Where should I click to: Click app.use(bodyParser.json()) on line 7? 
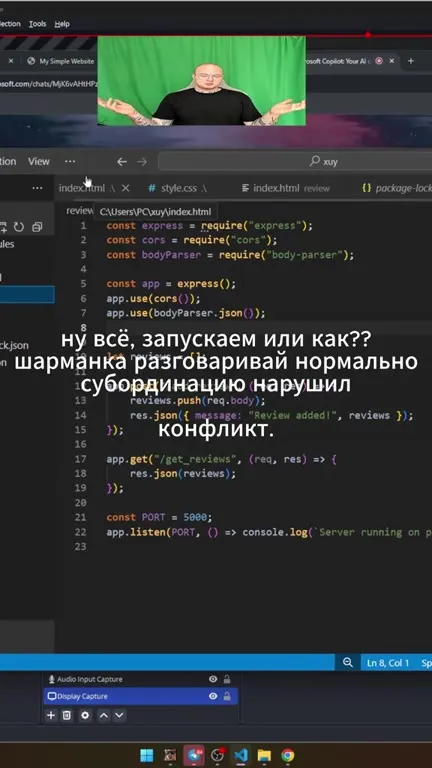(186, 313)
